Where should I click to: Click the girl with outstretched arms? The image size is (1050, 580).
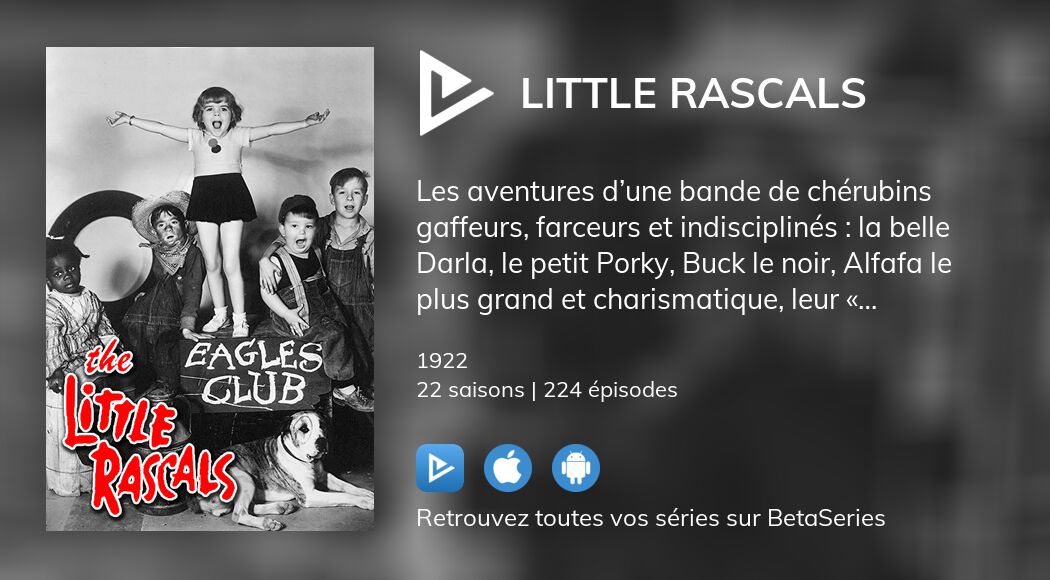tap(218, 208)
